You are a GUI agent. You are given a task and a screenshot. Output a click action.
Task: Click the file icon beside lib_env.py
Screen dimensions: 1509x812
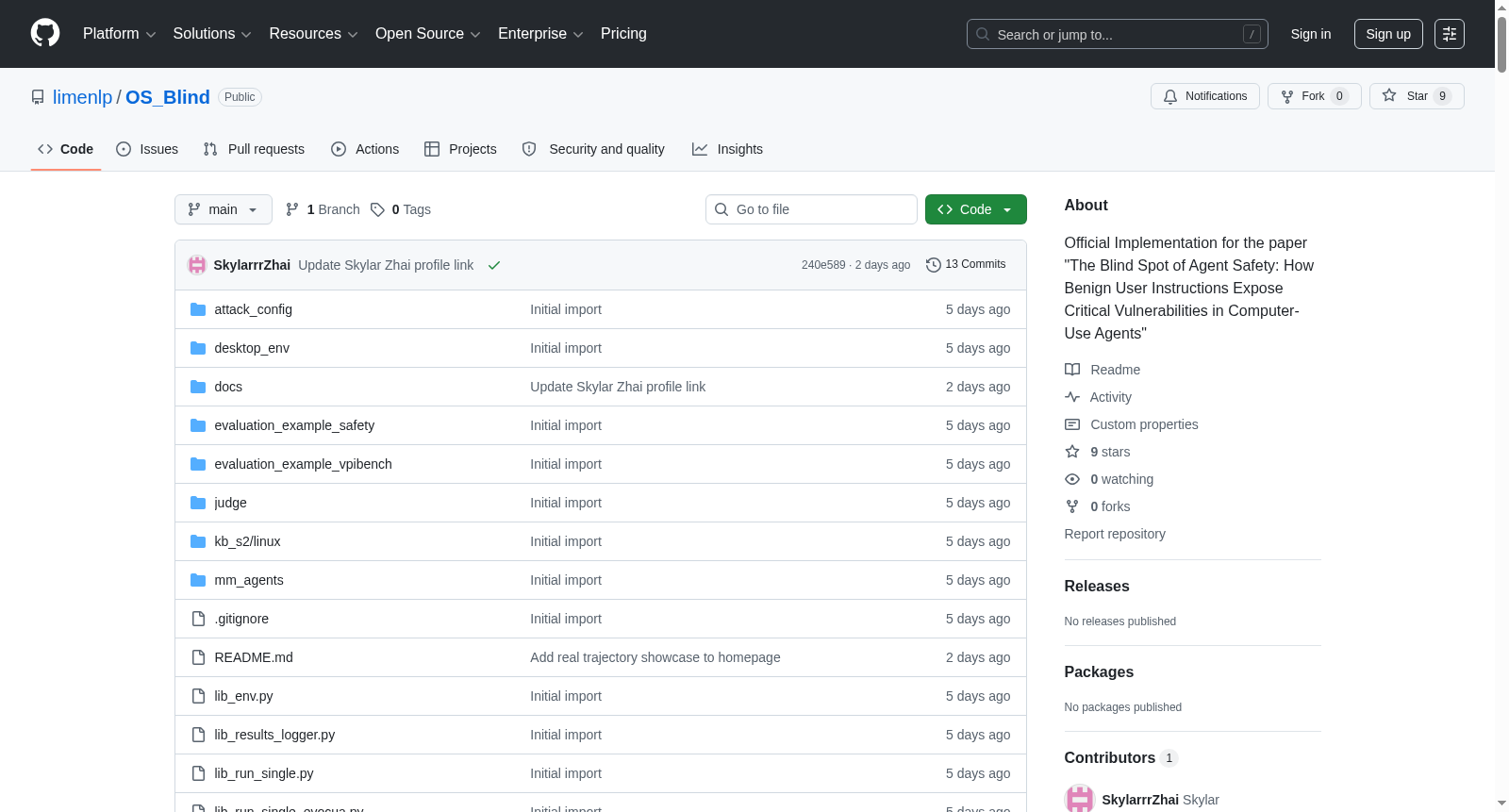(x=198, y=696)
